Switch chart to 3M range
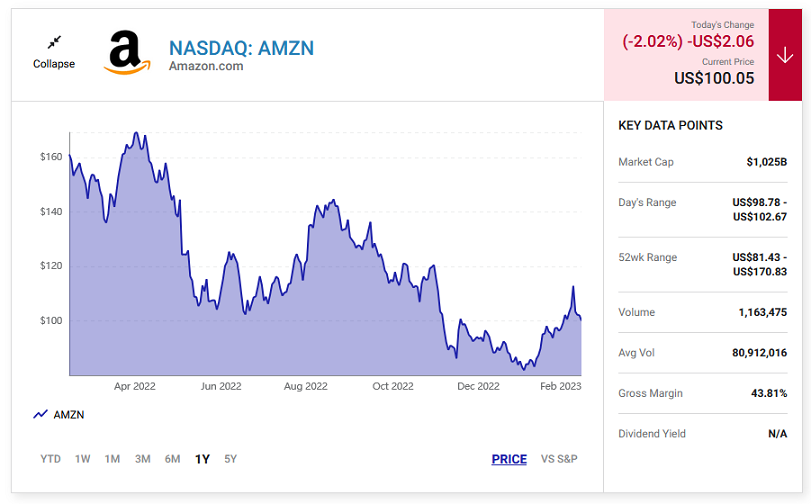Viewport: 811px width, 504px height. (142, 459)
